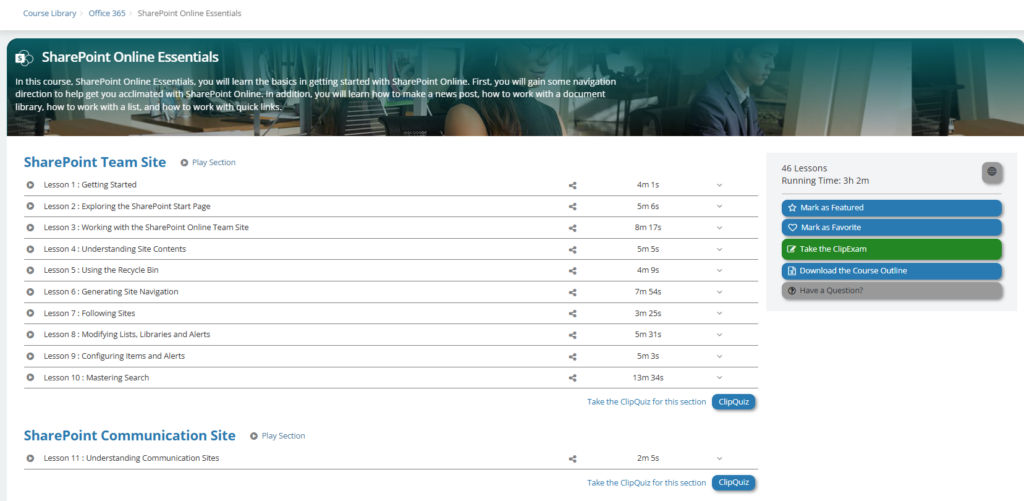Open SharePoint Team Site section heading
The image size is (1024, 501).
coord(95,162)
